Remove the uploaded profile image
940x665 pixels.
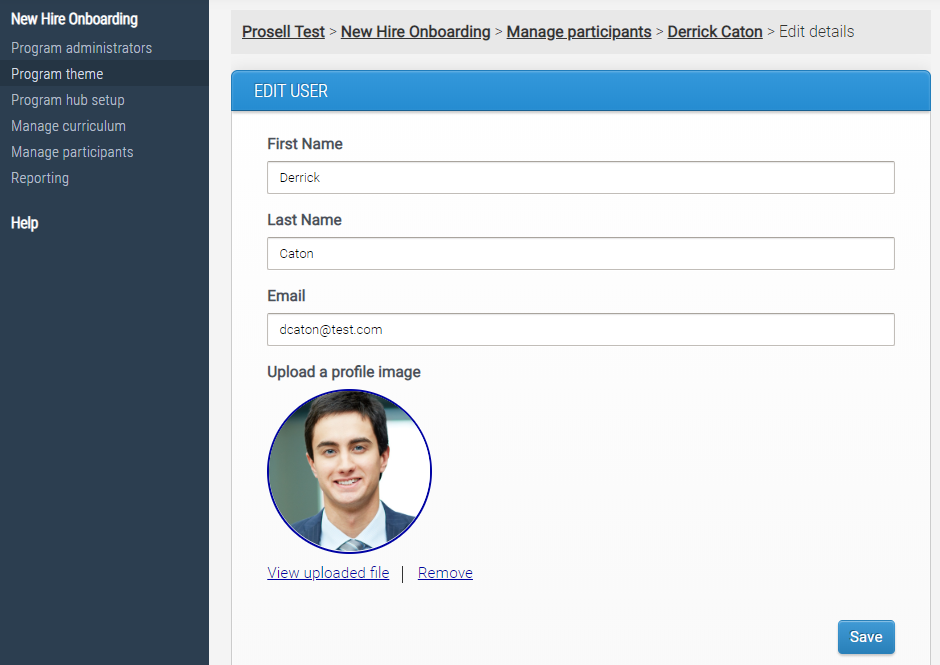coord(444,572)
